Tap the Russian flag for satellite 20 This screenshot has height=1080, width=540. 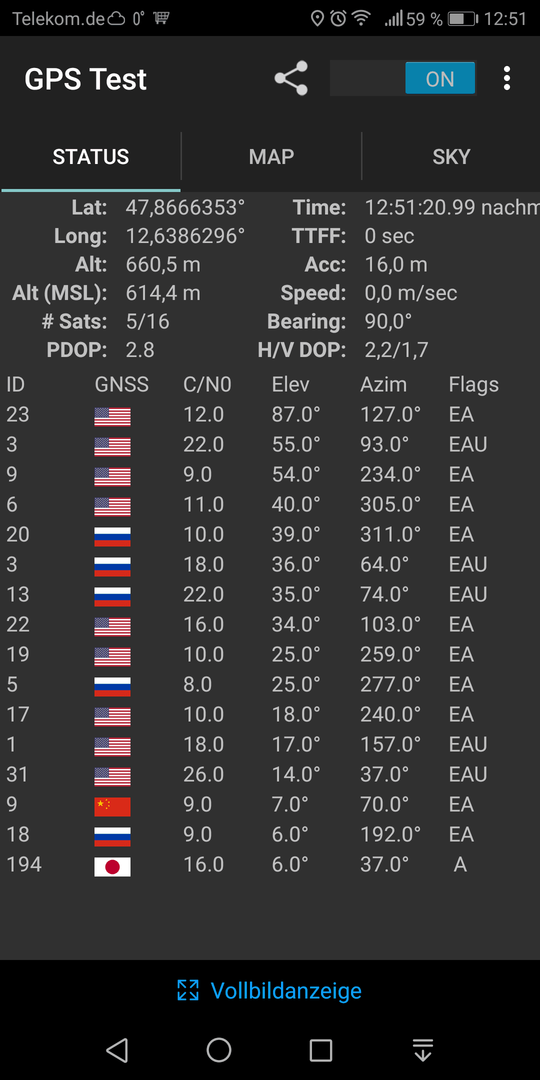pyautogui.click(x=112, y=536)
